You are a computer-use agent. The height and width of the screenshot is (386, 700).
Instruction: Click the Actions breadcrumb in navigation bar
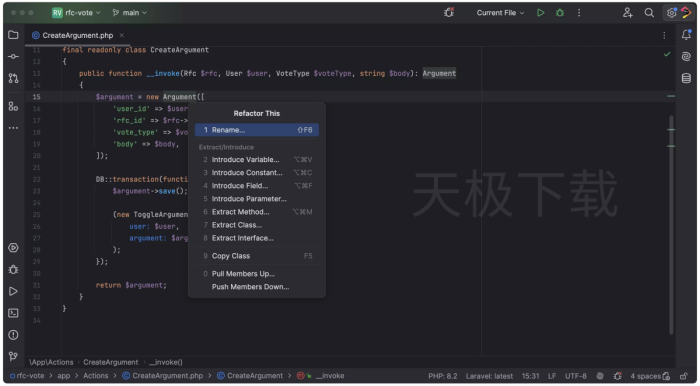pos(96,376)
